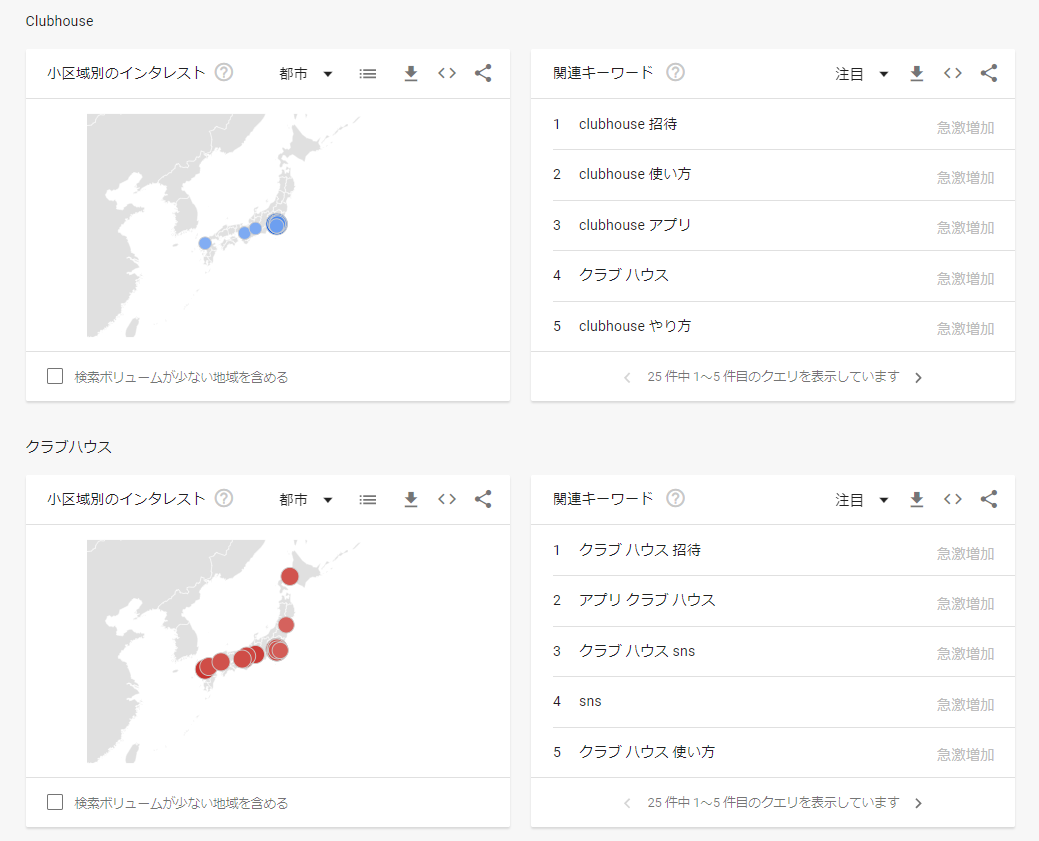Share the クラブハウス 関連キーワード card
Image resolution: width=1039 pixels, height=841 pixels.
tap(989, 500)
